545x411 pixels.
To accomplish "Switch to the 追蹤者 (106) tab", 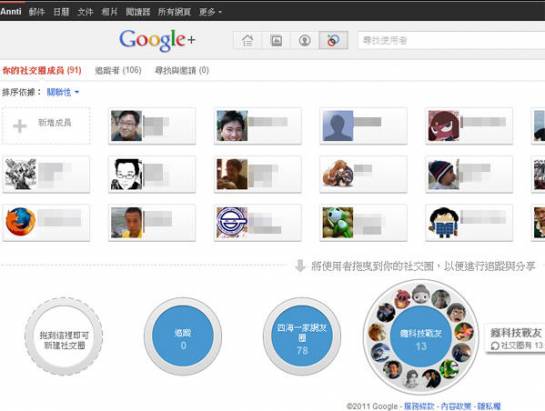I will click(118, 71).
